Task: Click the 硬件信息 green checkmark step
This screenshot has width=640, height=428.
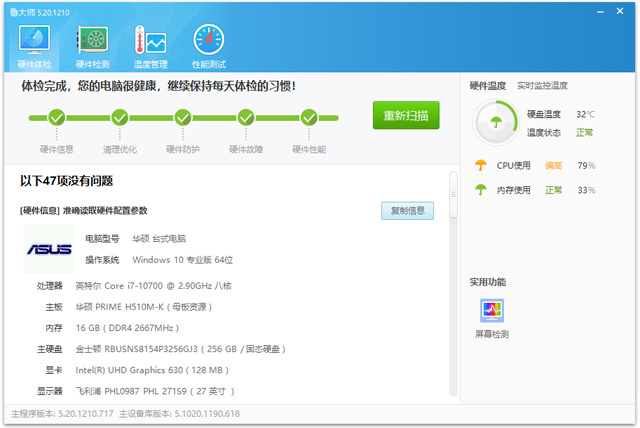Action: pos(57,118)
